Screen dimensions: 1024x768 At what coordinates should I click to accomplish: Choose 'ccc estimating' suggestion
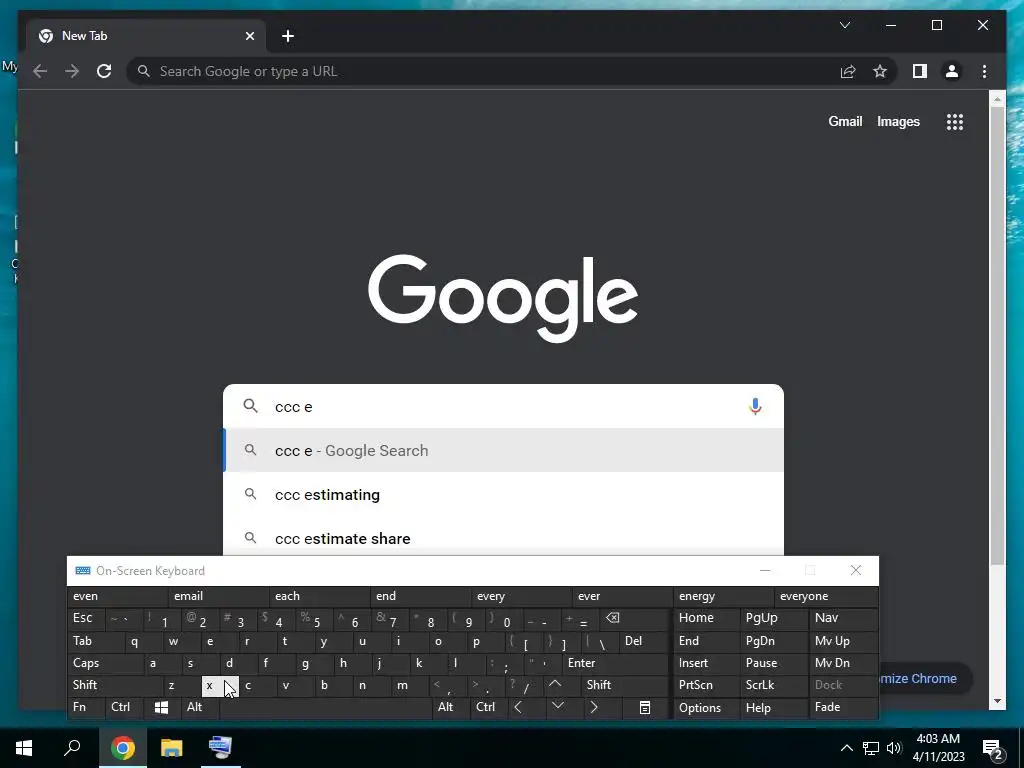(503, 494)
